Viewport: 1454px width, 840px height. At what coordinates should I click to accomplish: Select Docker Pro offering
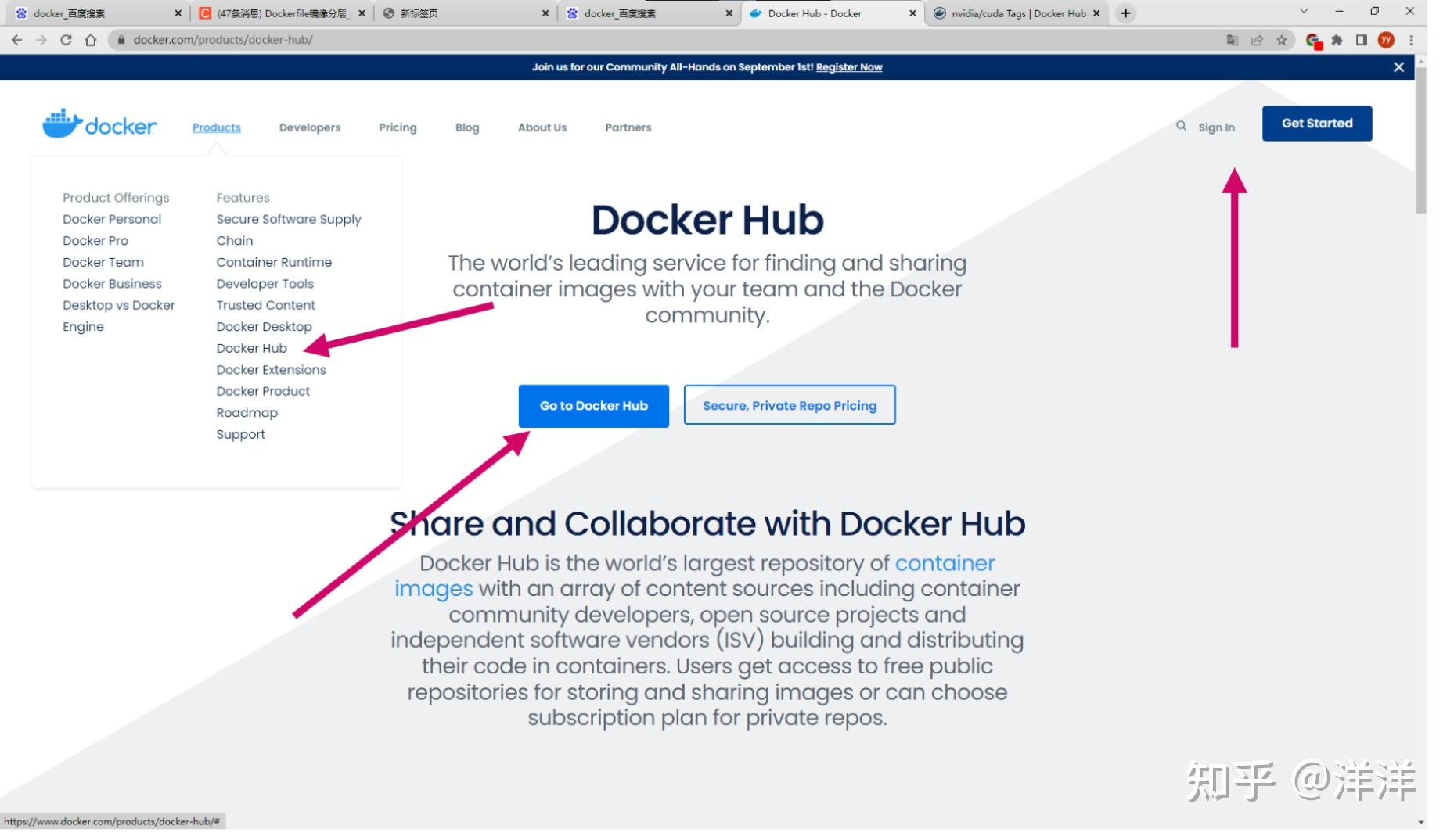pyautogui.click(x=95, y=241)
